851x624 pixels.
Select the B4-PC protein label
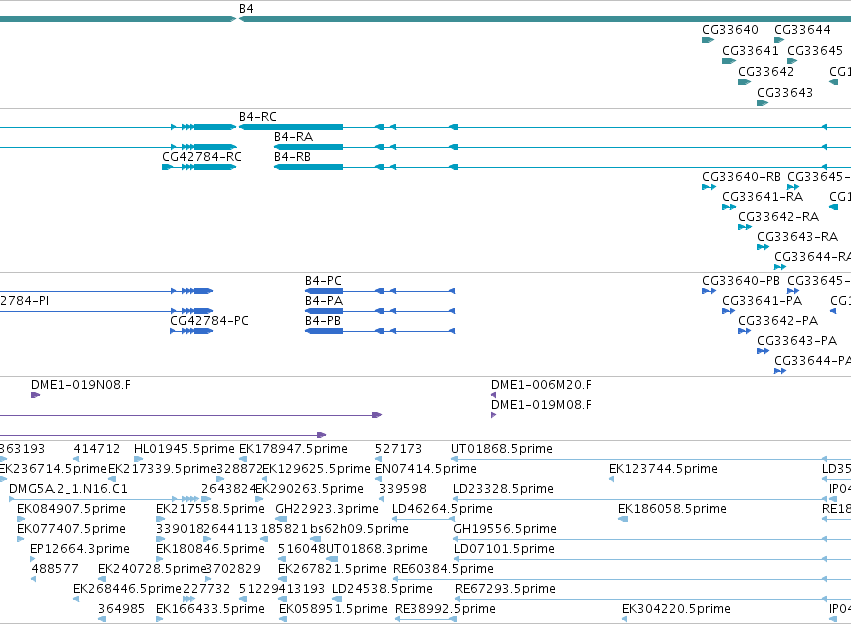pos(323,281)
